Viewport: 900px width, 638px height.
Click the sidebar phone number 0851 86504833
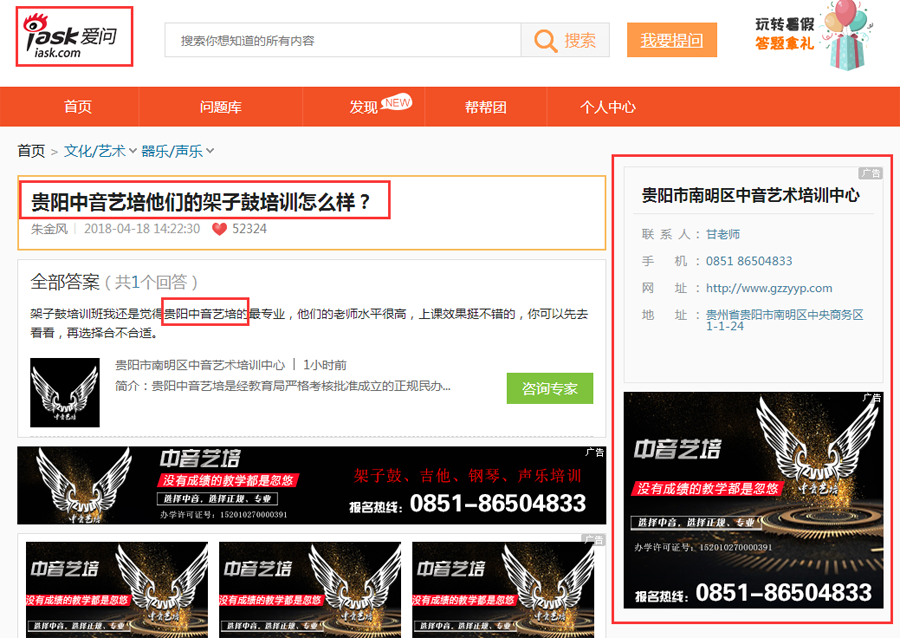coord(749,261)
